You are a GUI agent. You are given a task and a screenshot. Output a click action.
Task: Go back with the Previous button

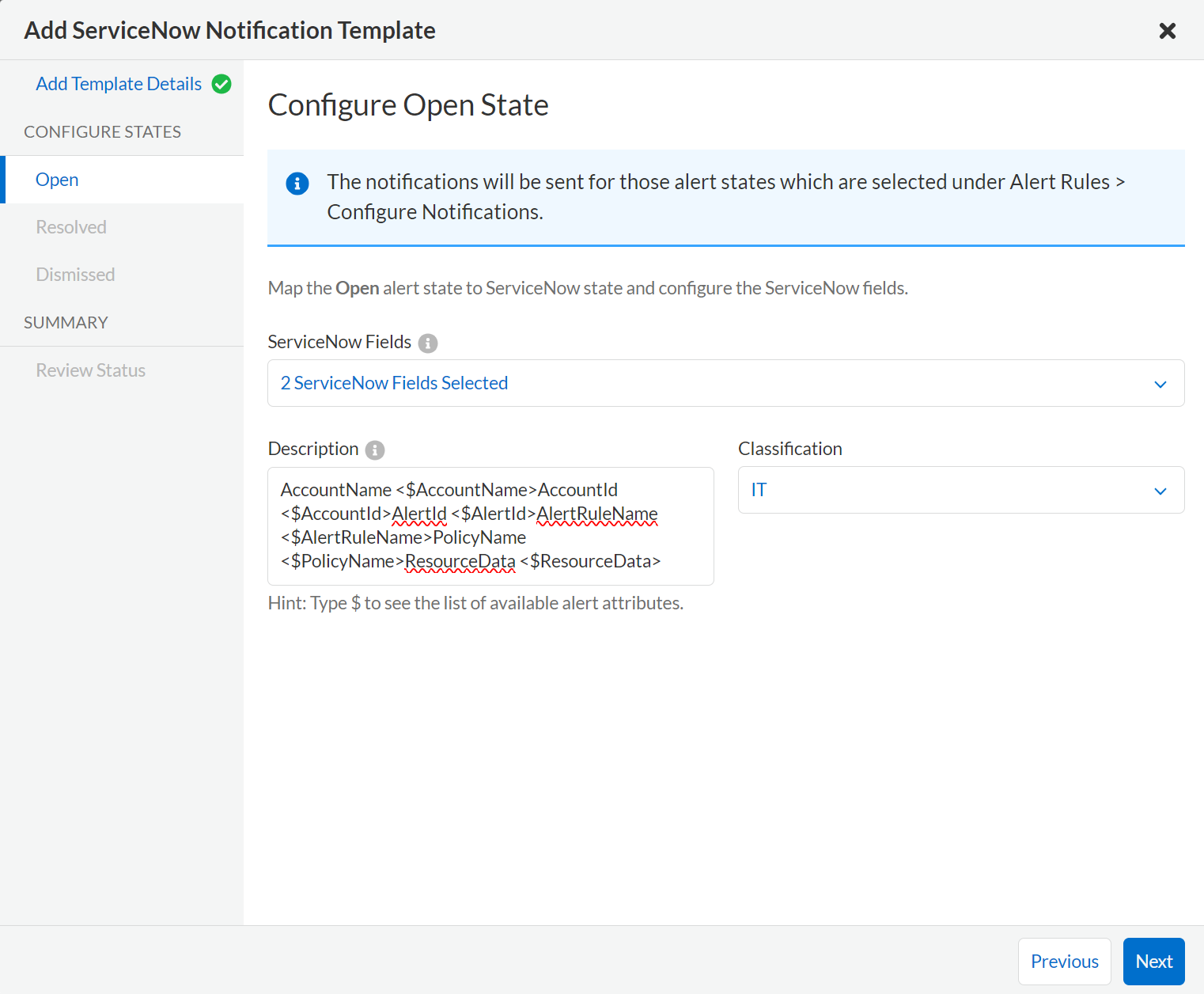pyautogui.click(x=1064, y=962)
